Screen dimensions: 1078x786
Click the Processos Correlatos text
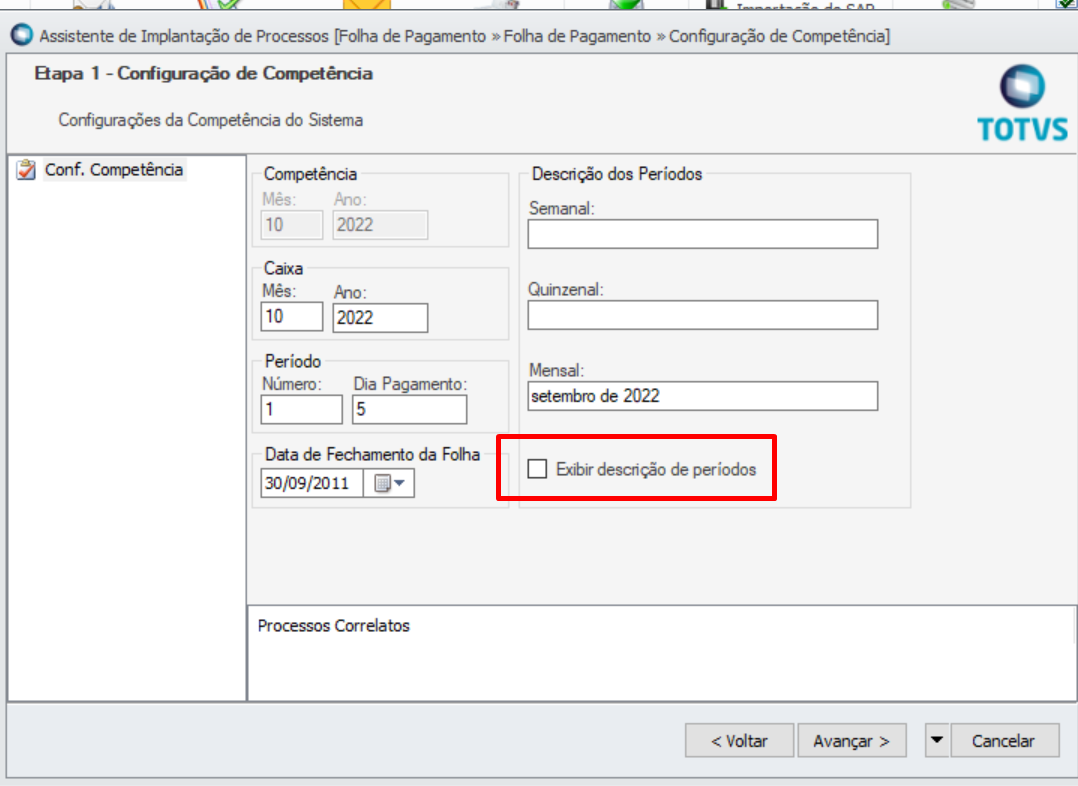tap(333, 626)
